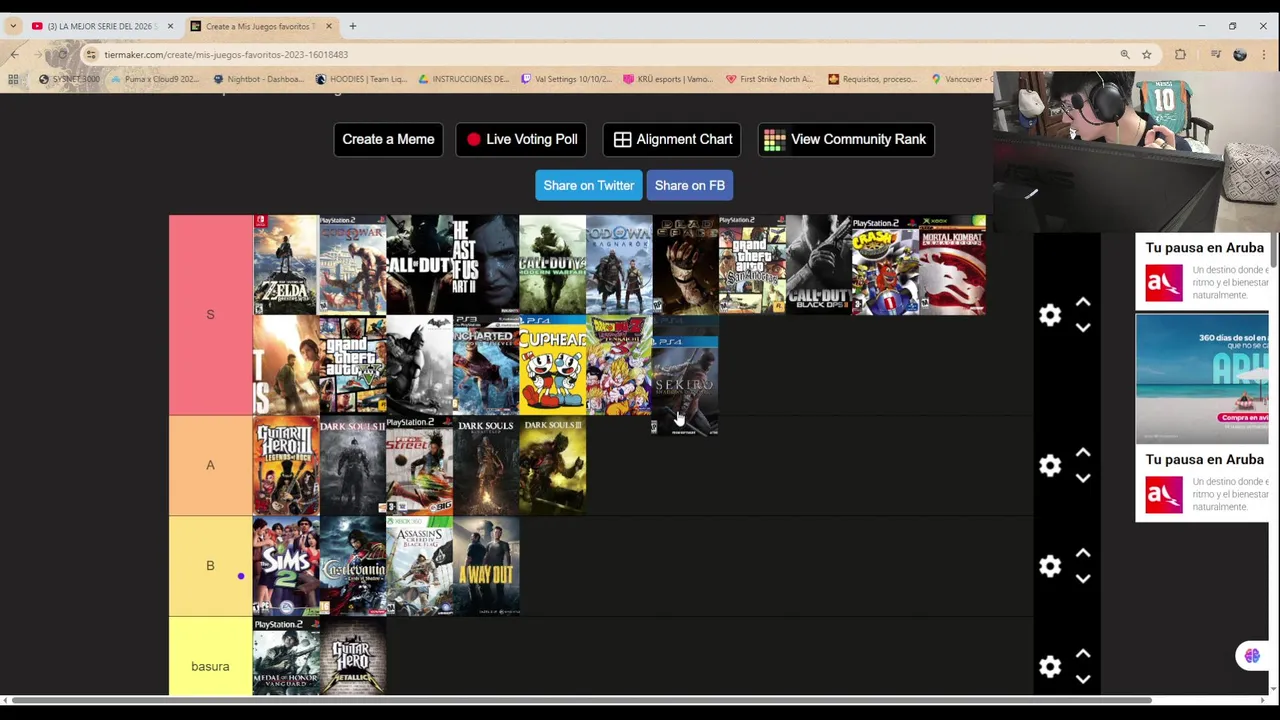Click the yellow basura tier label

210,656
